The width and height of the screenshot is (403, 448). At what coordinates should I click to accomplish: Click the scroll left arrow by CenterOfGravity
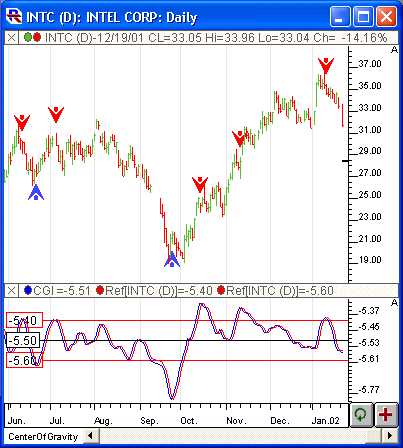(x=90, y=436)
